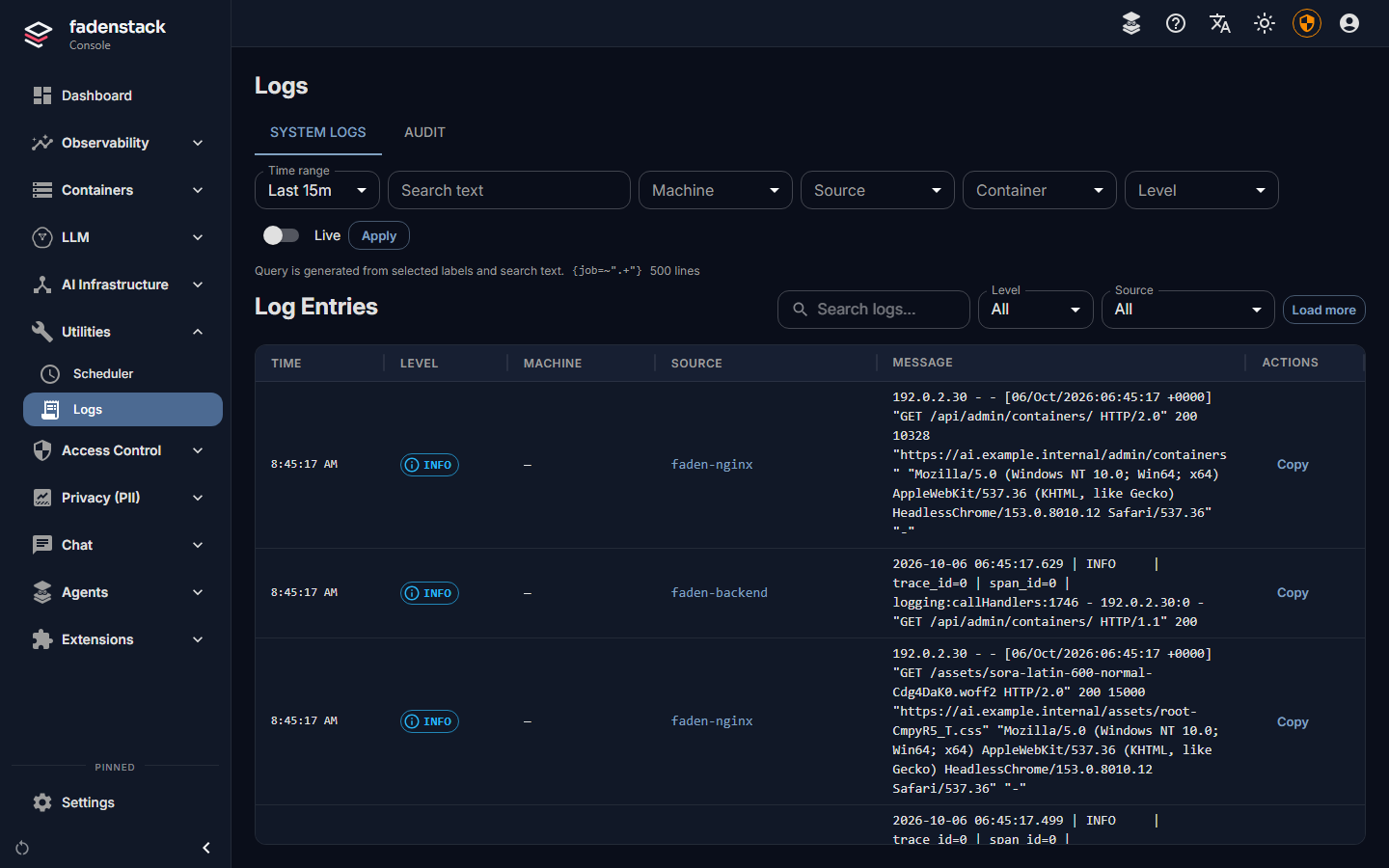This screenshot has width=1389, height=868.
Task: Click the Apply button
Action: [x=379, y=235]
